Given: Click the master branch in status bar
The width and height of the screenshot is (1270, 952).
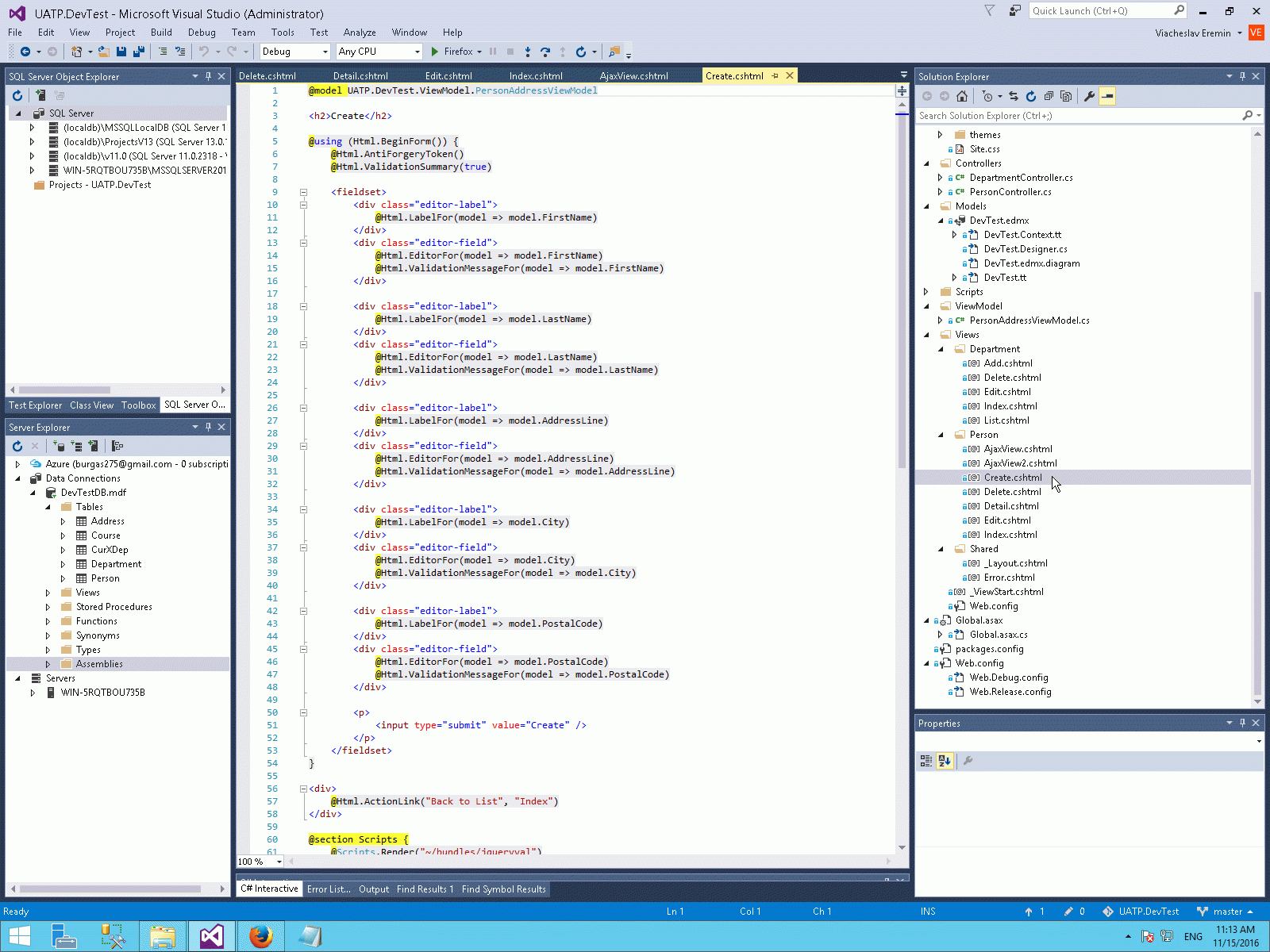Looking at the screenshot, I should tap(1225, 912).
